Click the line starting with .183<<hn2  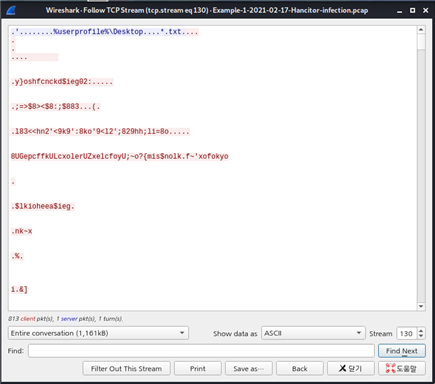100,131
